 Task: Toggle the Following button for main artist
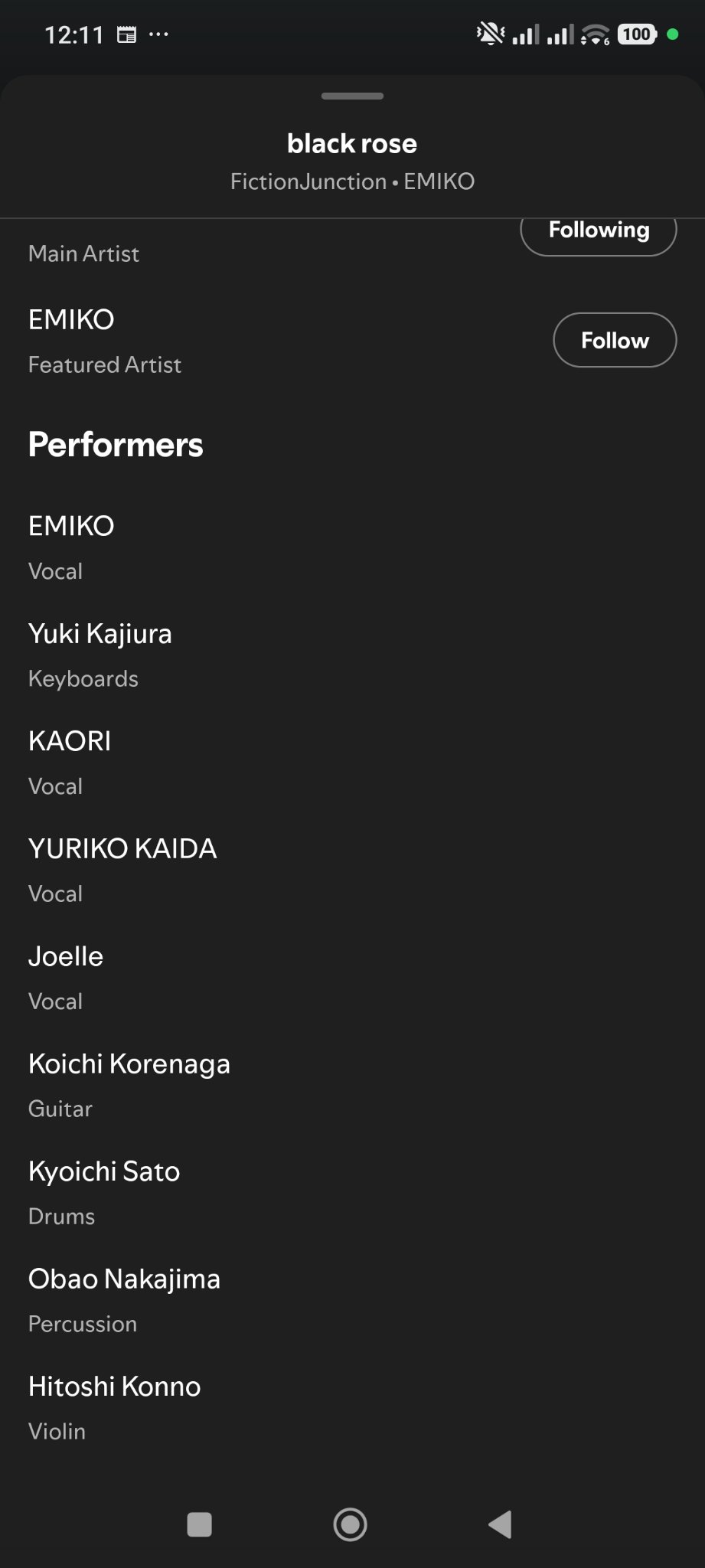coord(599,232)
